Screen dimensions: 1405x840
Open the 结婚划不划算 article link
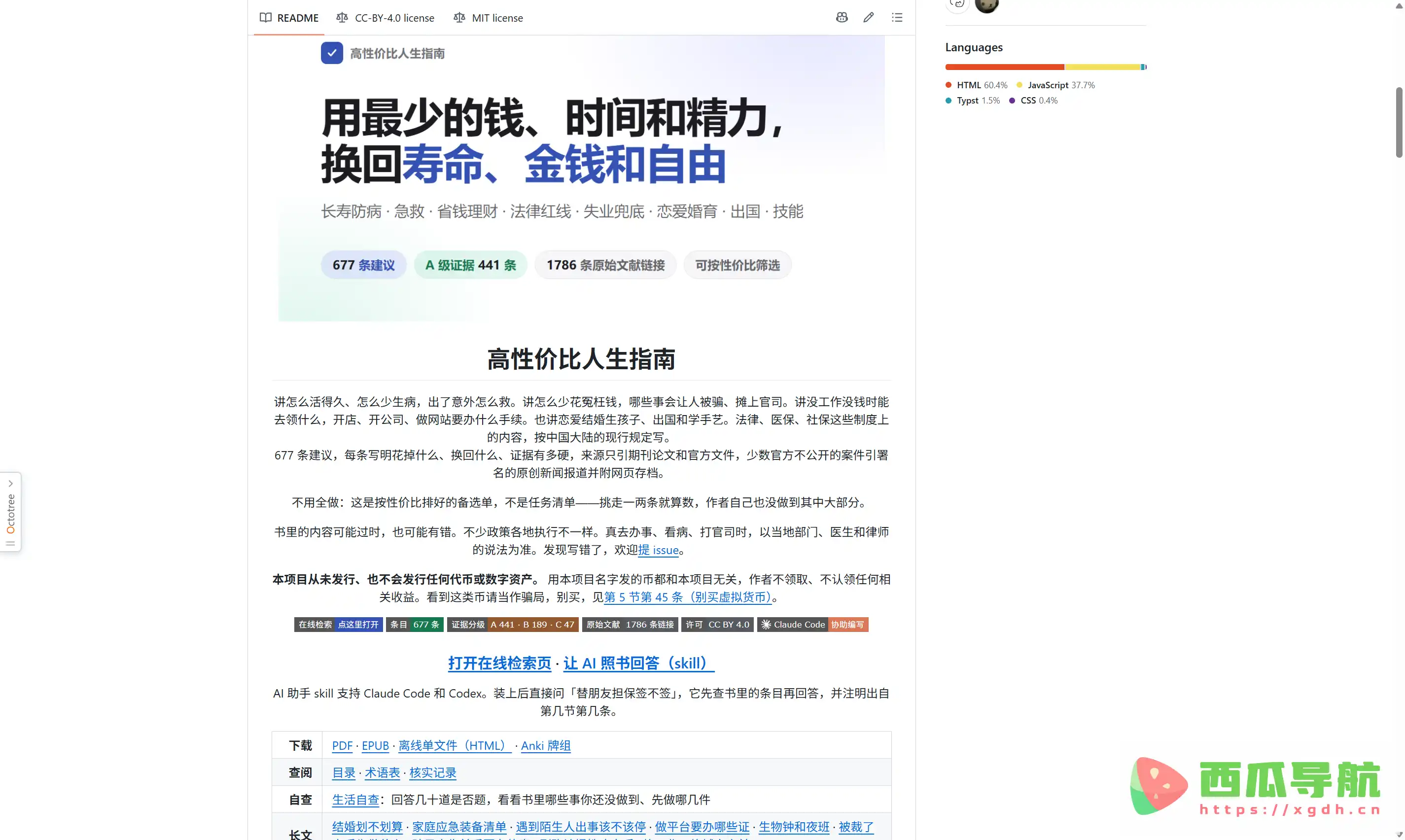[x=367, y=827]
